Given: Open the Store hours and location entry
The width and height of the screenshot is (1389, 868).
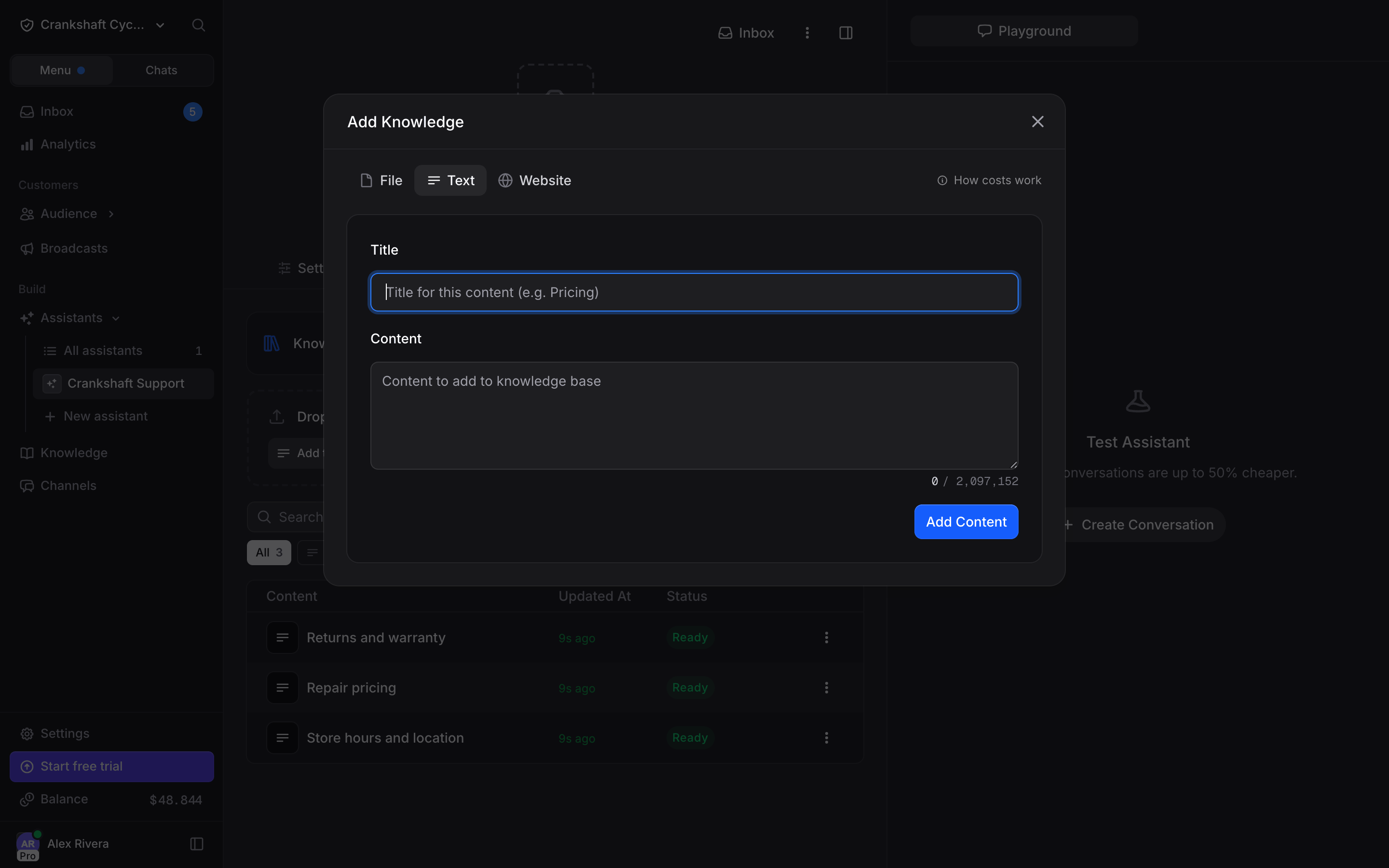Looking at the screenshot, I should pyautogui.click(x=385, y=738).
